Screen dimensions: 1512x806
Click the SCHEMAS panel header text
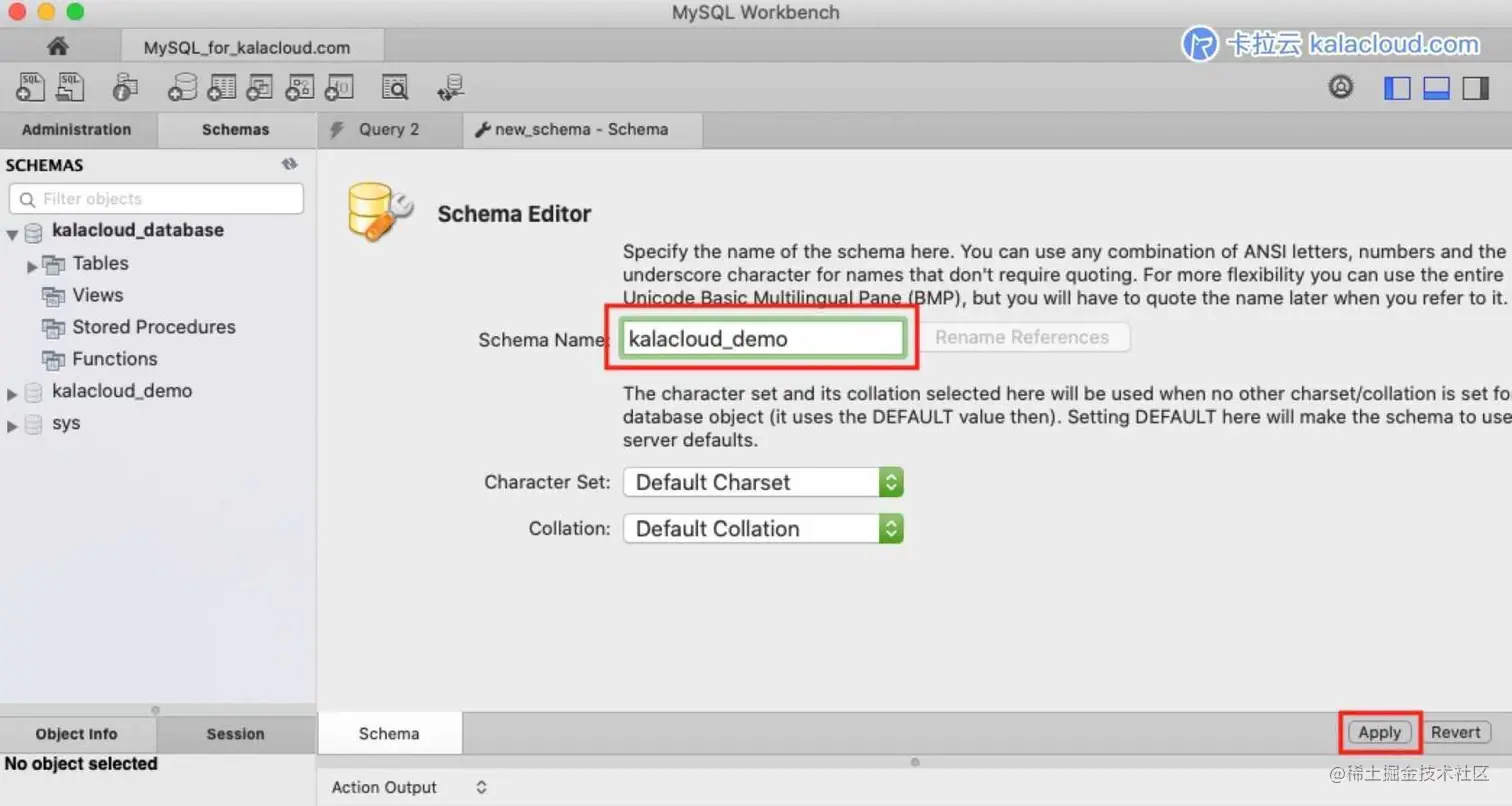coord(45,165)
